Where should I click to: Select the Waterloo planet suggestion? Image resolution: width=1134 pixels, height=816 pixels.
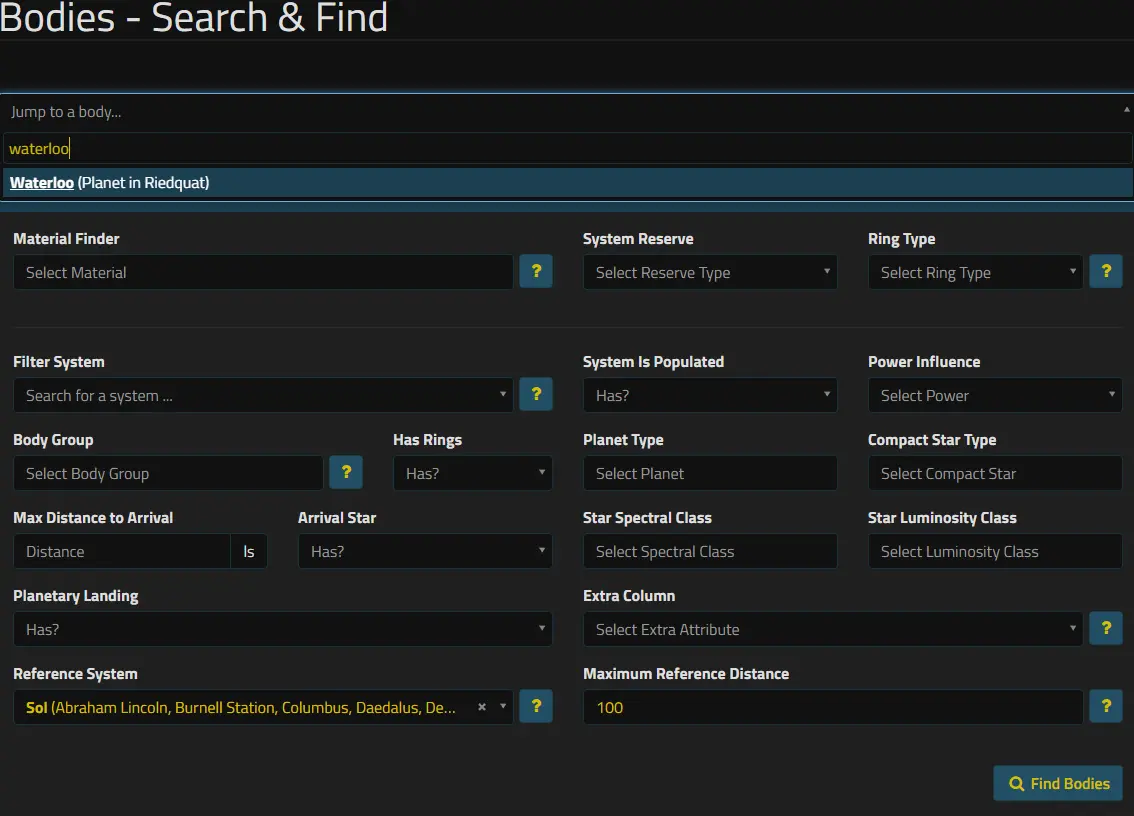tap(568, 183)
